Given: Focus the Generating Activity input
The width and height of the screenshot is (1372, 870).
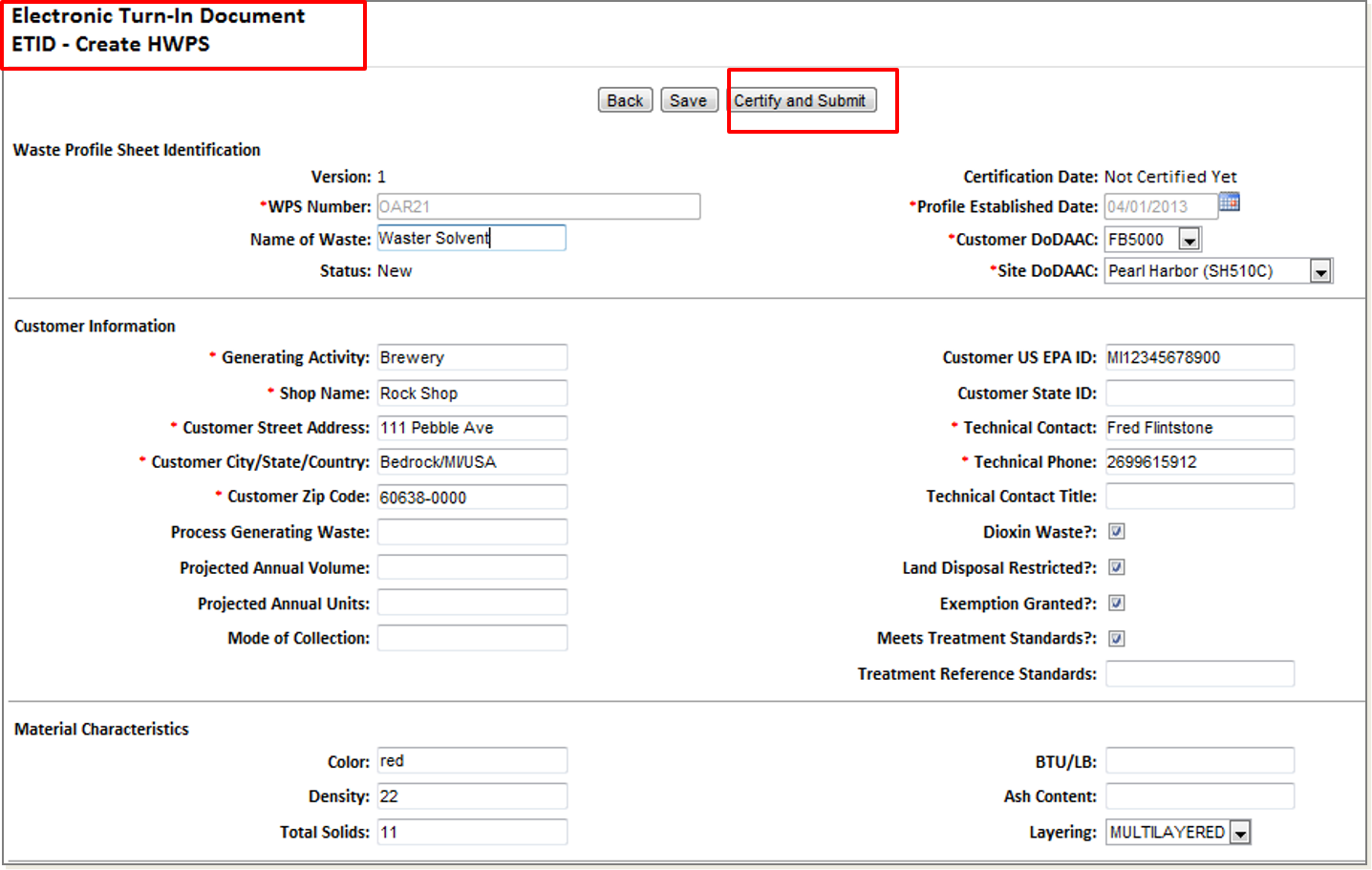Looking at the screenshot, I should [x=472, y=357].
